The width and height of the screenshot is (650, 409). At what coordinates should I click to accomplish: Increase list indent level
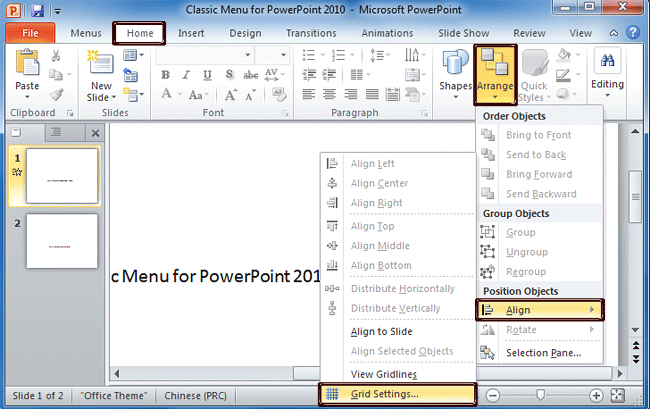[330, 75]
